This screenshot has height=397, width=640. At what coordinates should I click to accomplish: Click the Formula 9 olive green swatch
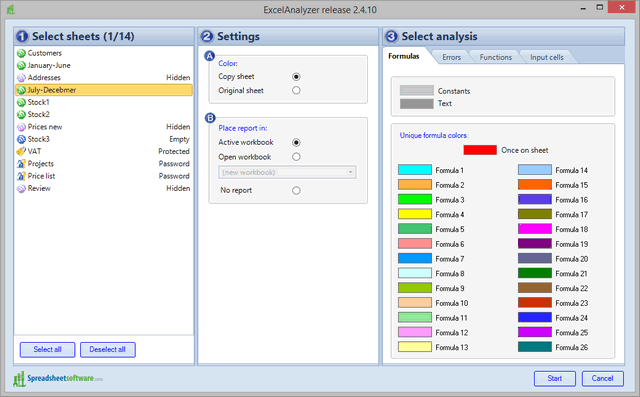pos(415,288)
